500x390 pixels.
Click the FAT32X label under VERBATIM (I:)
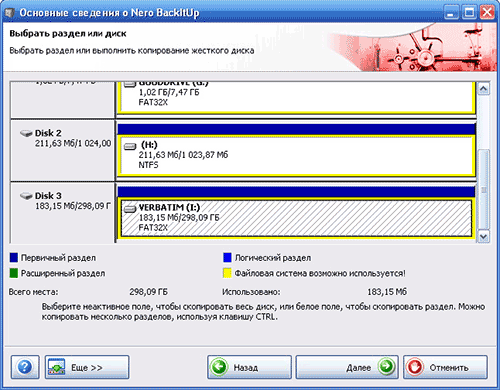pyautogui.click(x=153, y=228)
